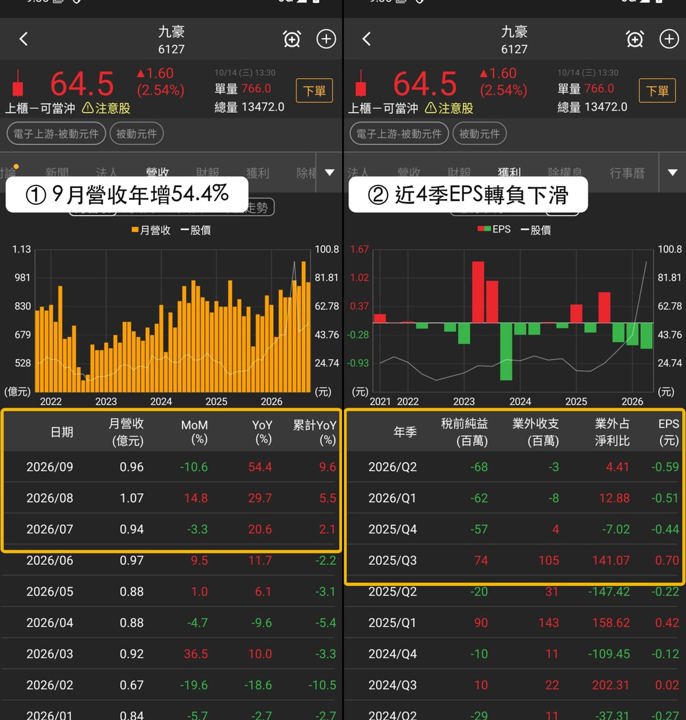The height and width of the screenshot is (720, 686).
Task: Tap 下單 order button in right panel
Action: (x=657, y=90)
